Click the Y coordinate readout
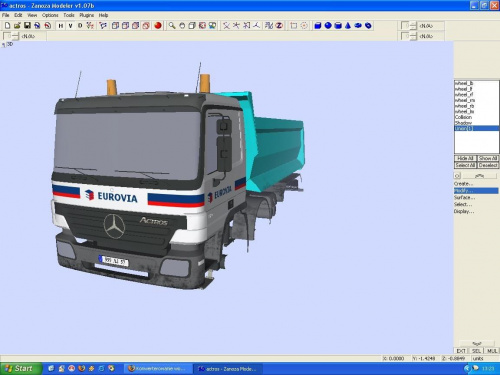The image size is (500, 375). [x=425, y=359]
